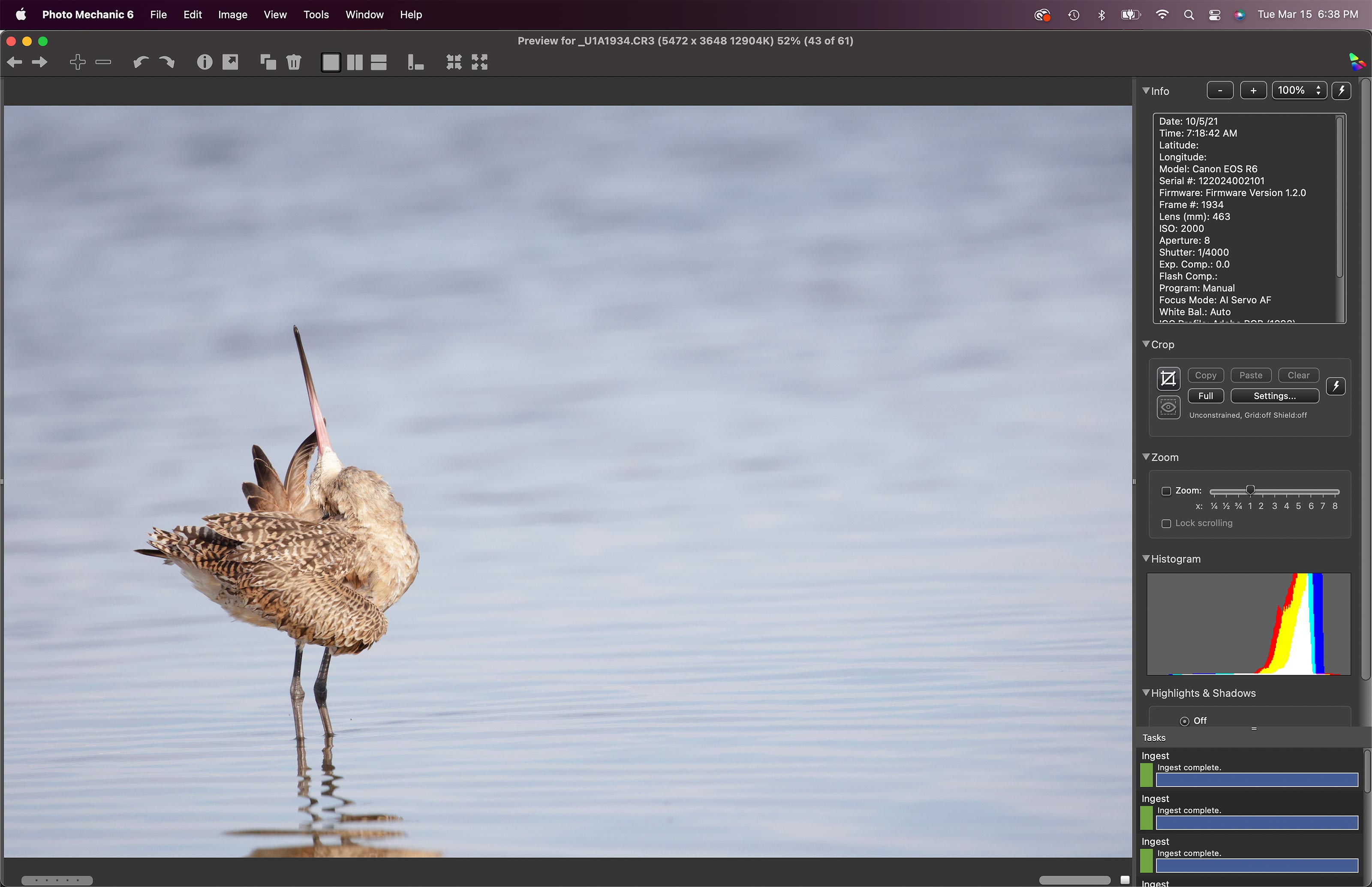Viewport: 1372px width, 887px height.
Task: Open the Help menu
Action: pyautogui.click(x=411, y=15)
